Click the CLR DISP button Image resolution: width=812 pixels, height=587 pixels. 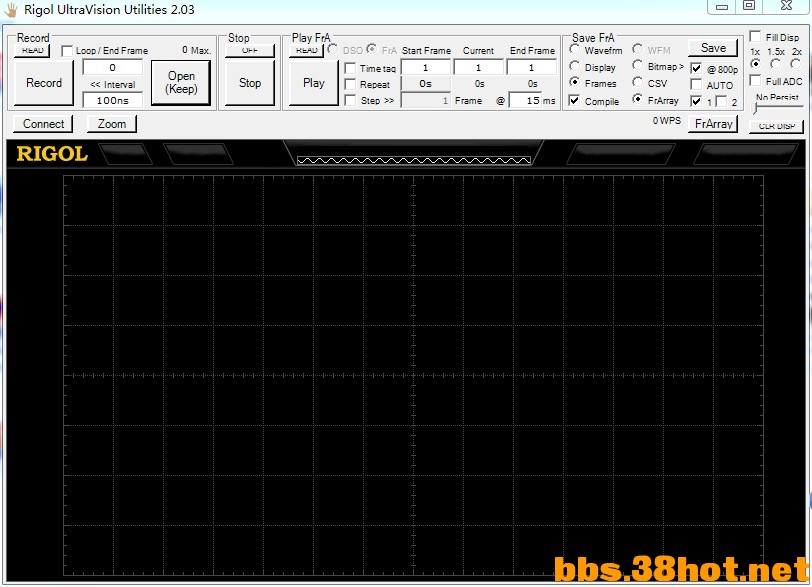coord(776,126)
